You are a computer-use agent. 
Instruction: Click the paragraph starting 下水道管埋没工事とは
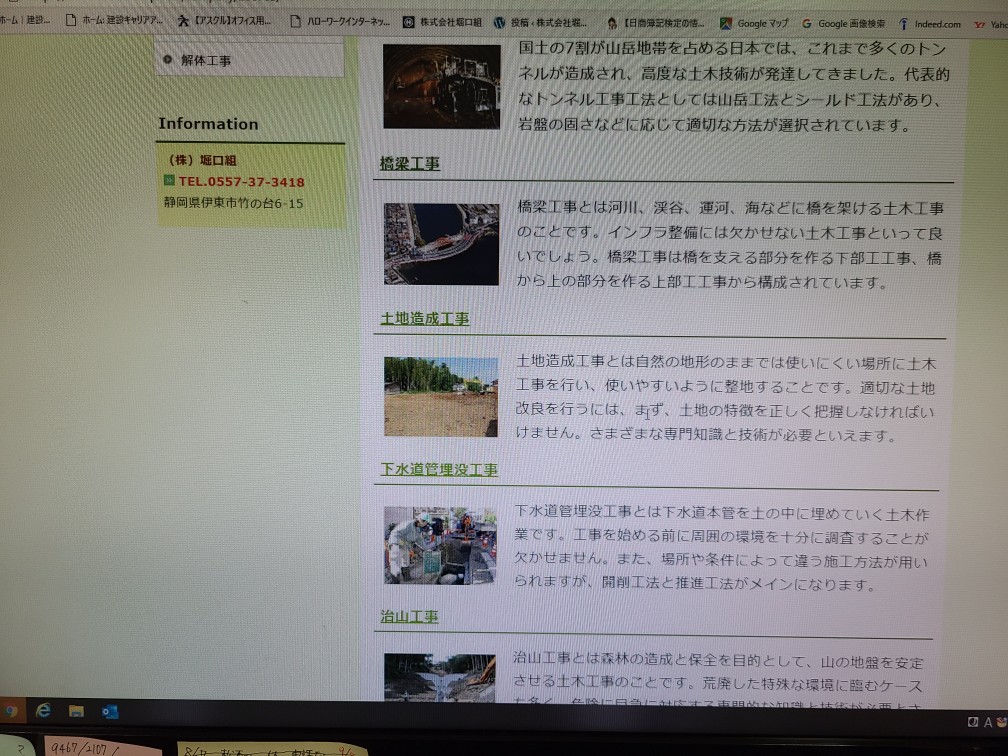(721, 548)
